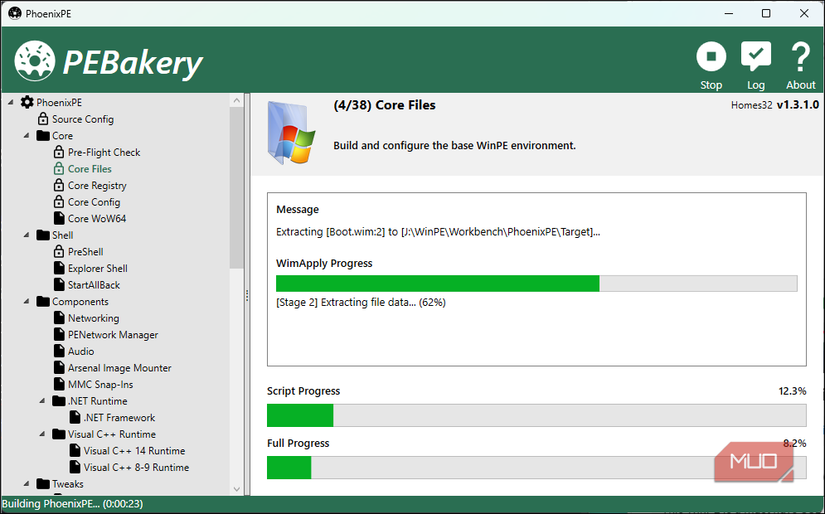Select the Core Registry script

(97, 186)
